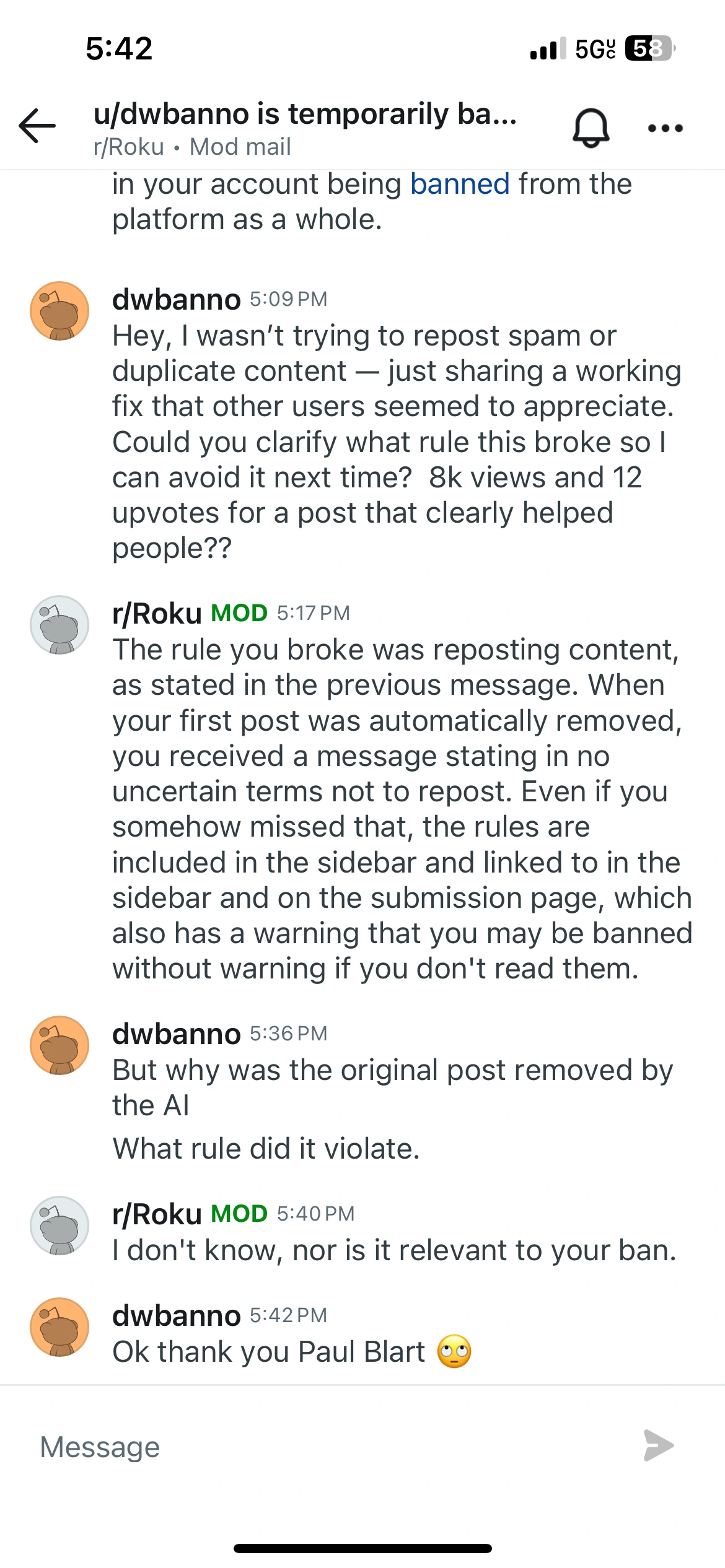Tap dwbanno's avatar beside the 5:36 PM message
Screen dimensions: 725x1568
pyautogui.click(x=60, y=1045)
